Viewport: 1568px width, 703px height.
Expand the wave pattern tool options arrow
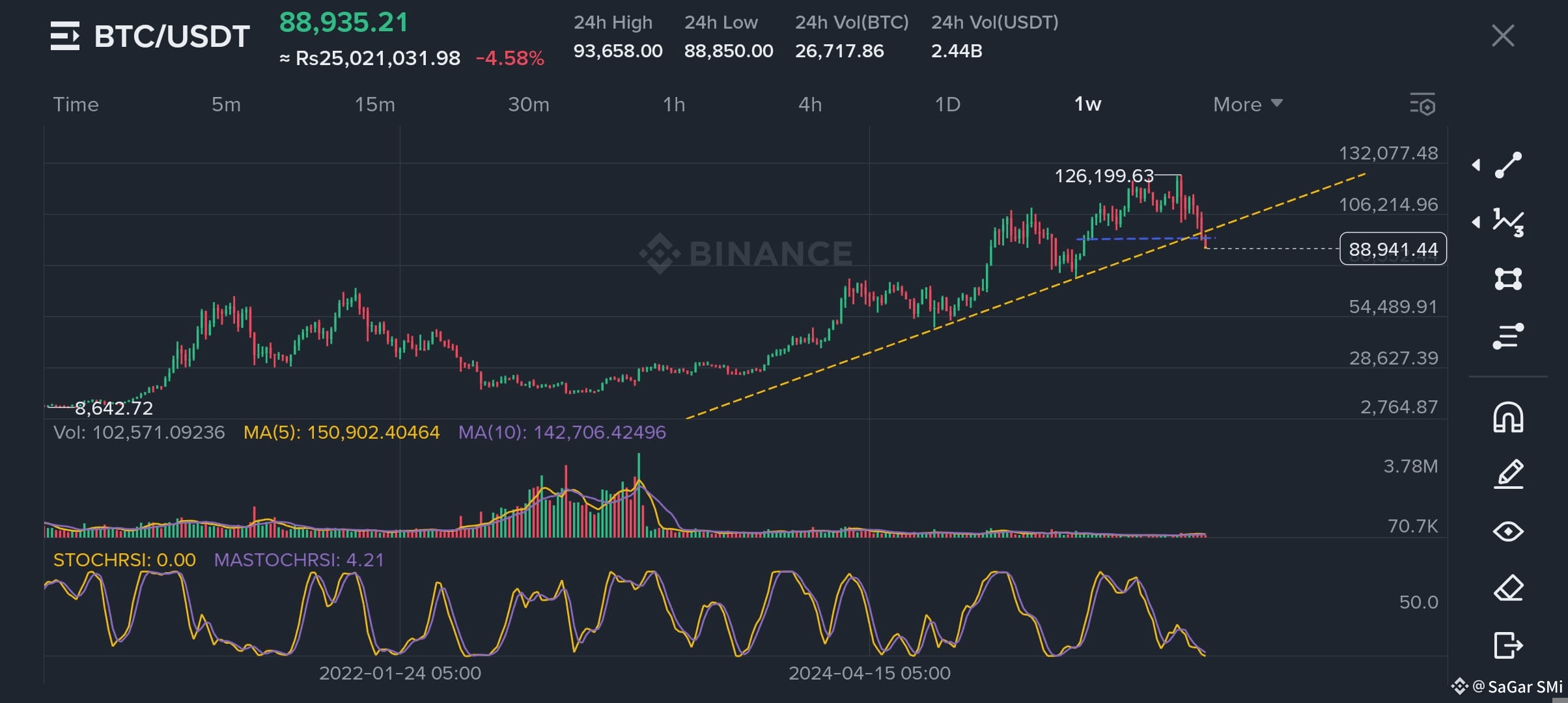click(1476, 223)
